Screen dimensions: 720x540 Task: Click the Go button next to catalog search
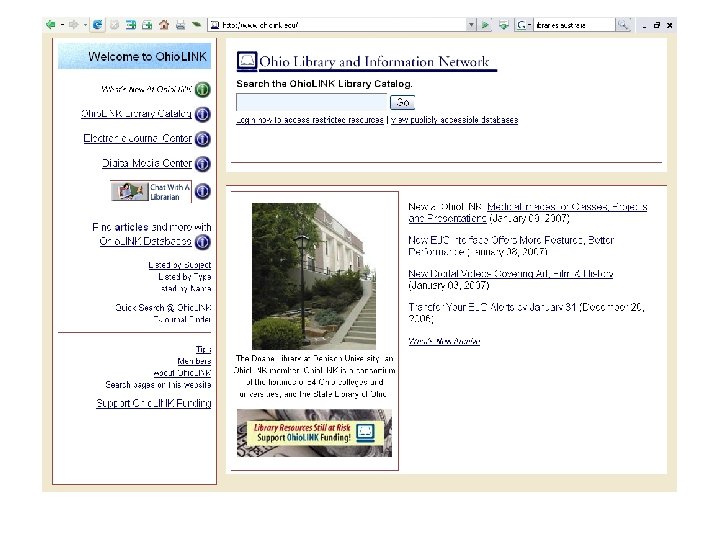point(402,102)
